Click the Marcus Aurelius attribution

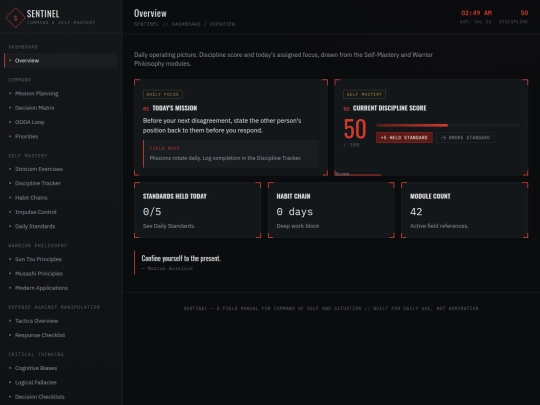click(167, 268)
